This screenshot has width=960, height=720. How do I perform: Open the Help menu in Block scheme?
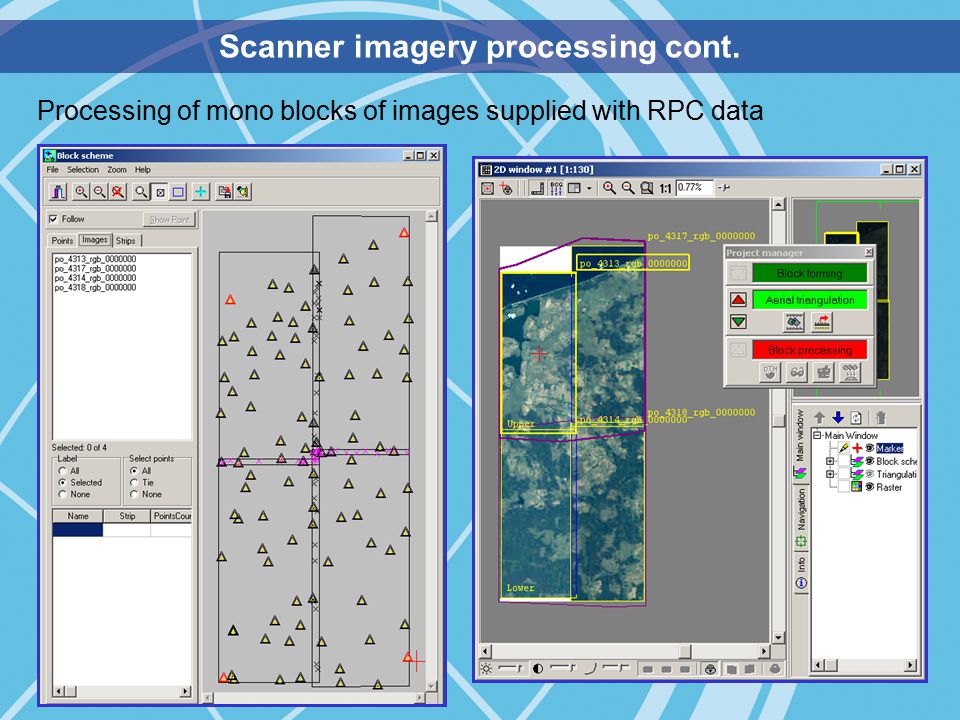143,170
